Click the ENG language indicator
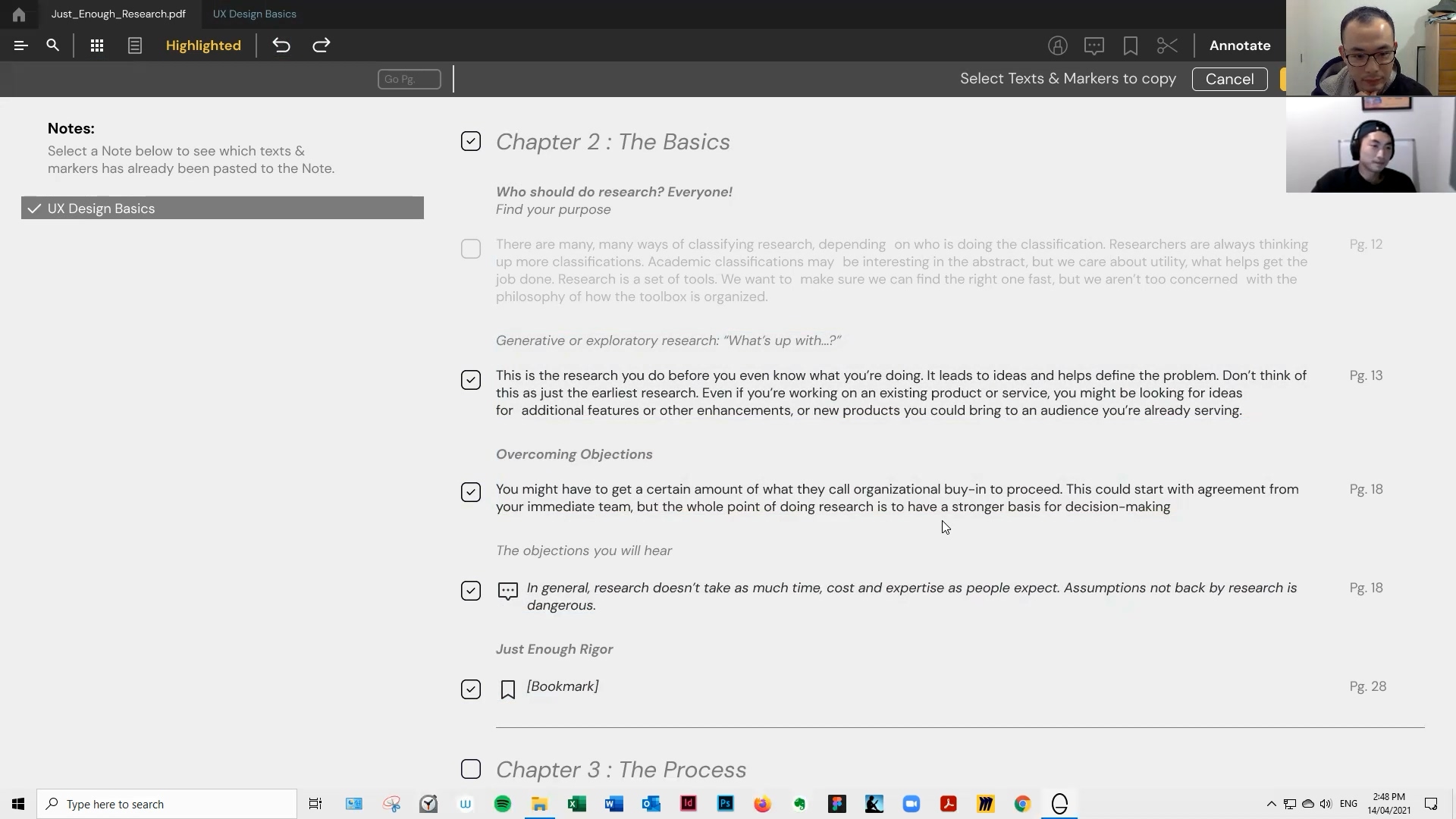This screenshot has height=819, width=1456. coord(1349,804)
